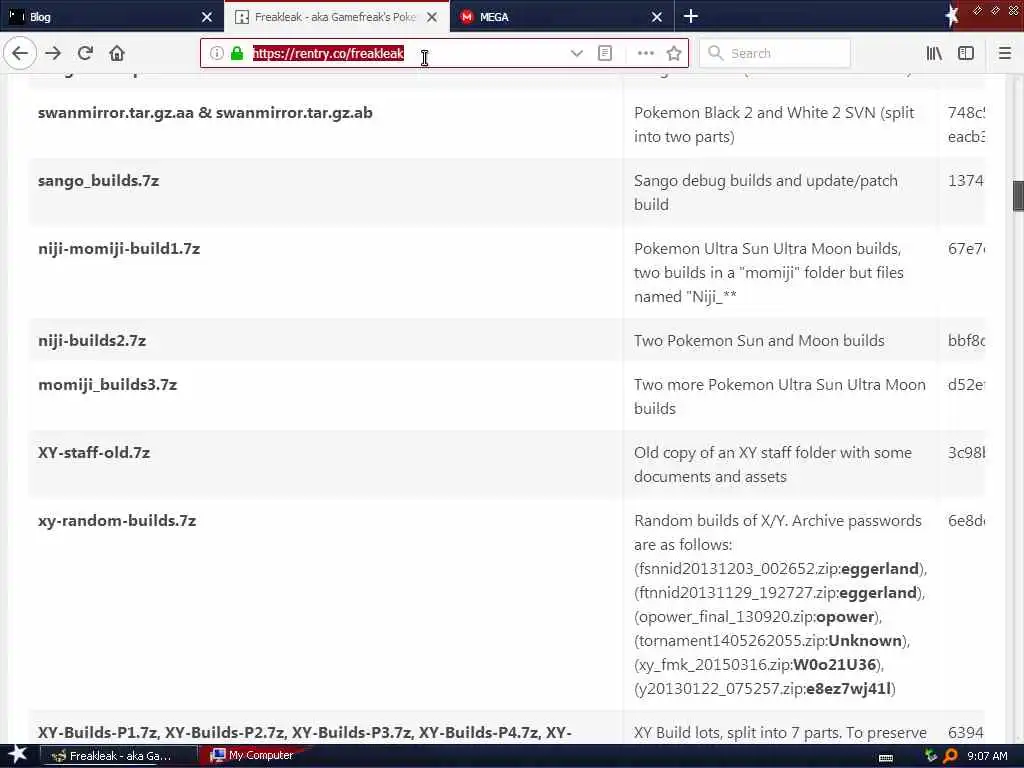Image resolution: width=1024 pixels, height=768 pixels.
Task: Open the browser home page
Action: pos(117,54)
